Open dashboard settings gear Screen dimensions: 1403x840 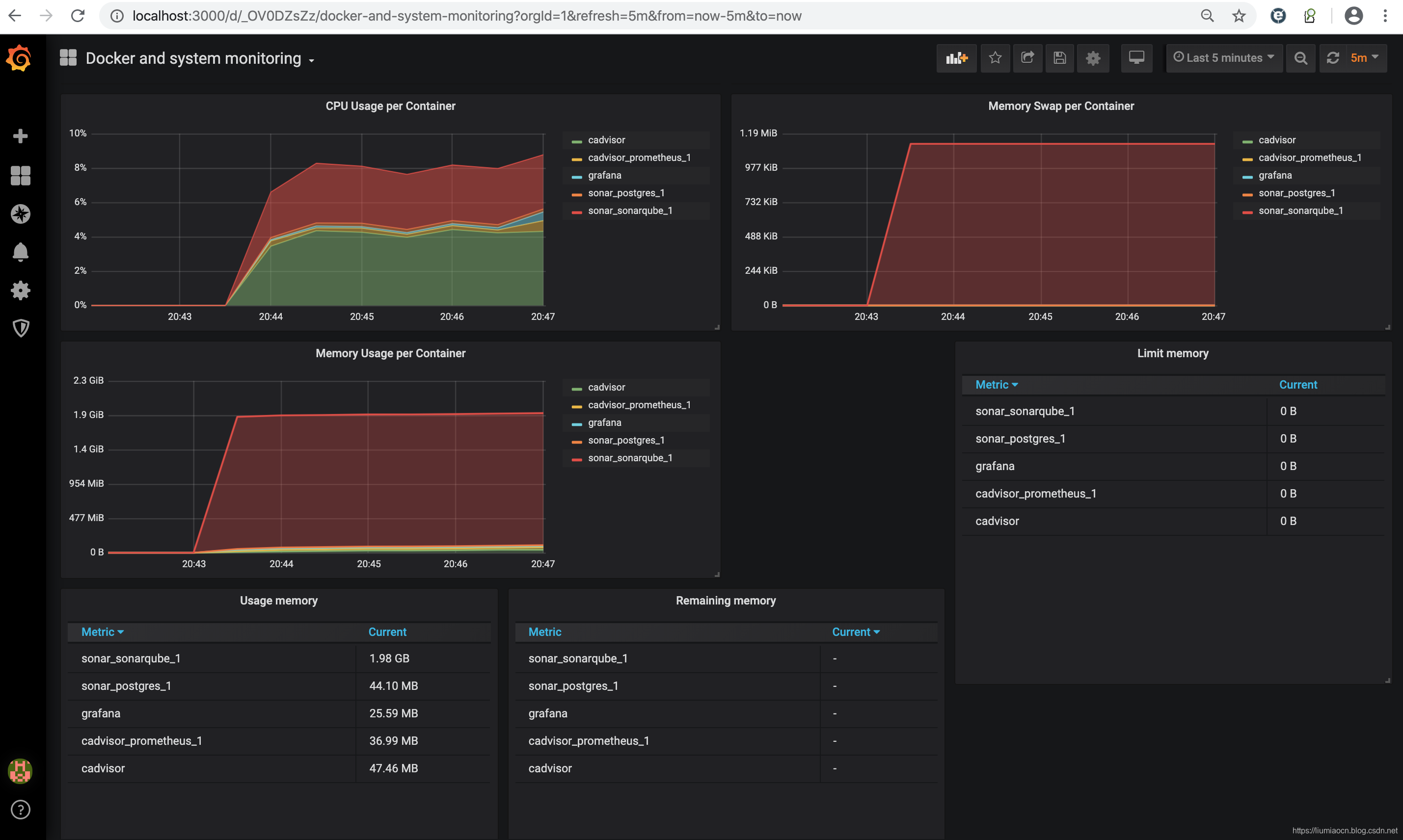coord(1093,58)
